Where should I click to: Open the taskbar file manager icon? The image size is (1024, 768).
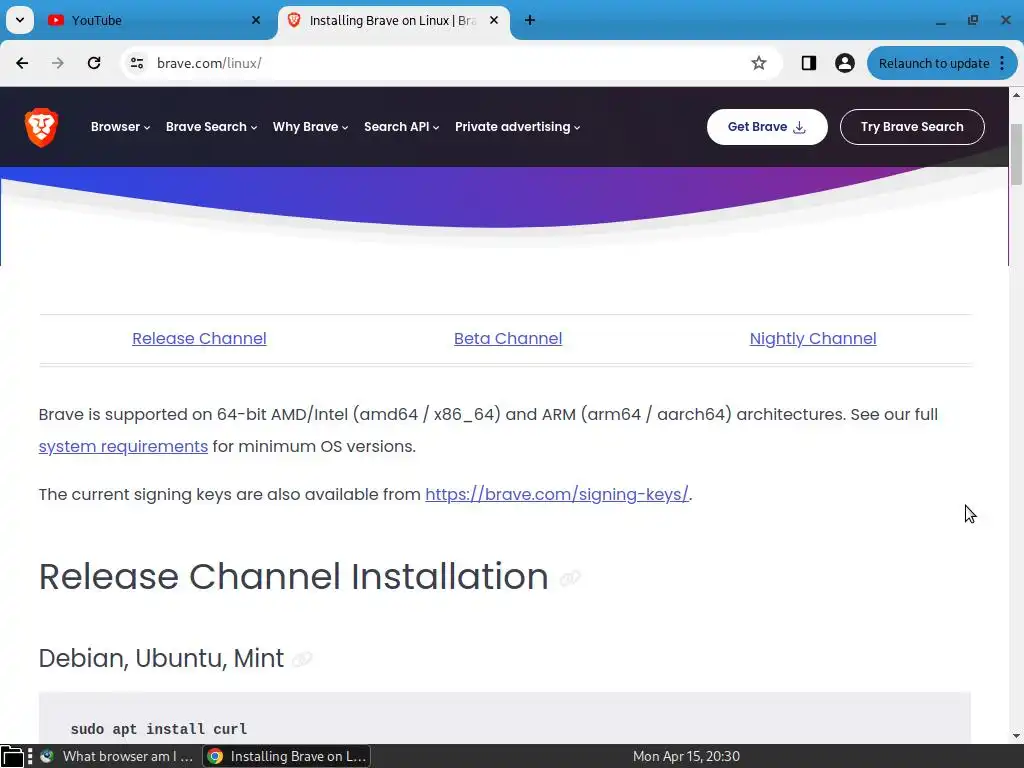[12, 756]
